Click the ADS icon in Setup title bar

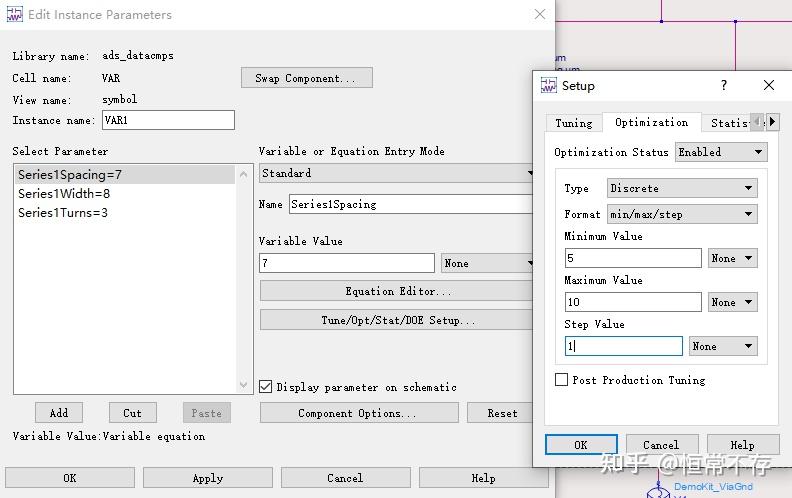548,86
